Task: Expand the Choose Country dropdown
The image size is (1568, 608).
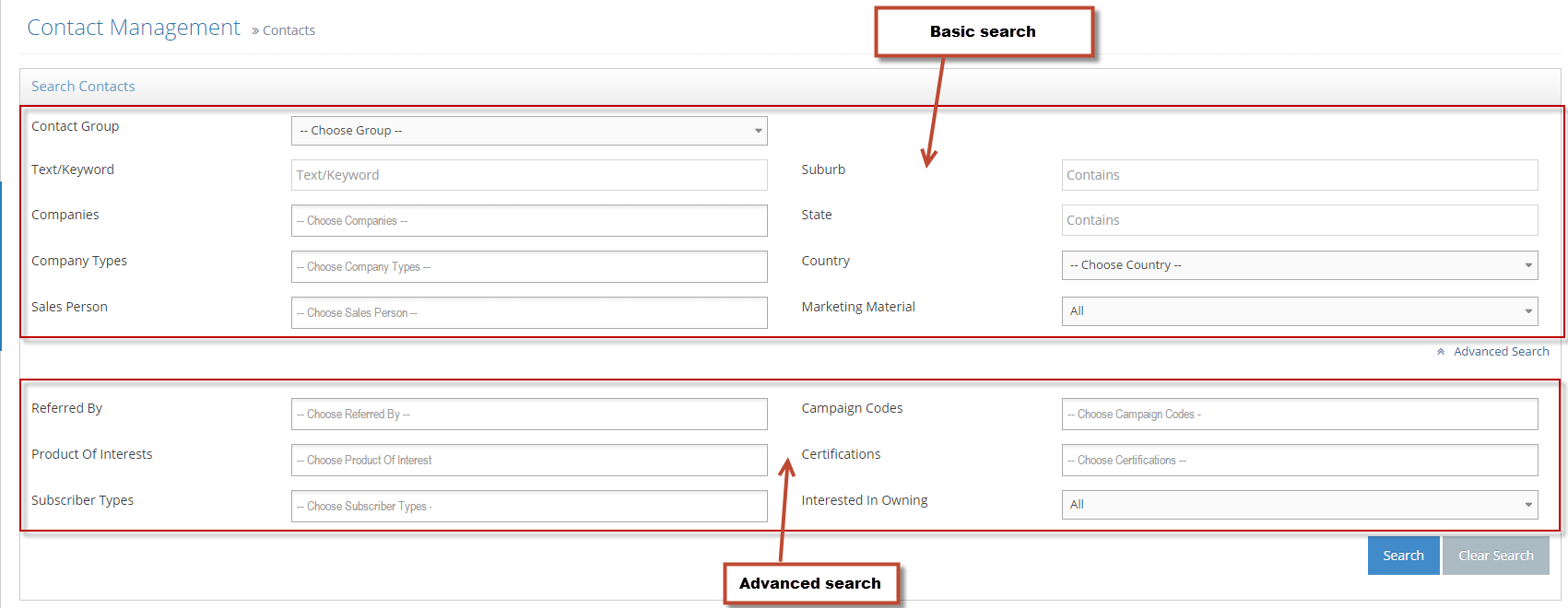Action: pos(1299,265)
